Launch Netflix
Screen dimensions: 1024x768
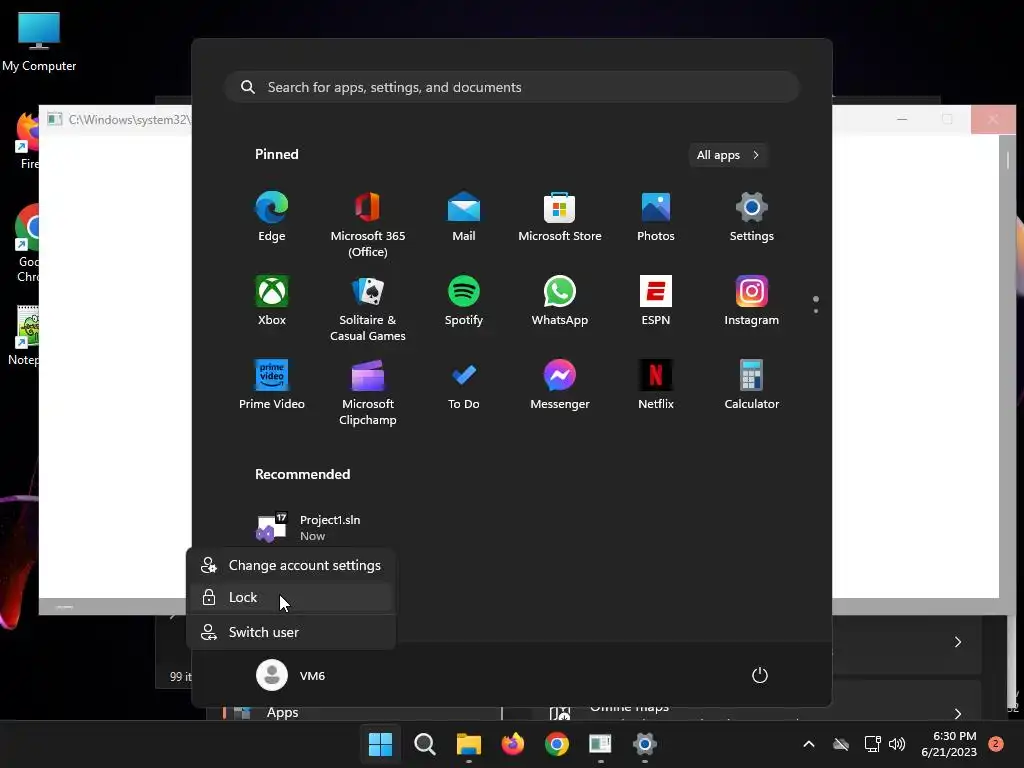click(x=656, y=385)
